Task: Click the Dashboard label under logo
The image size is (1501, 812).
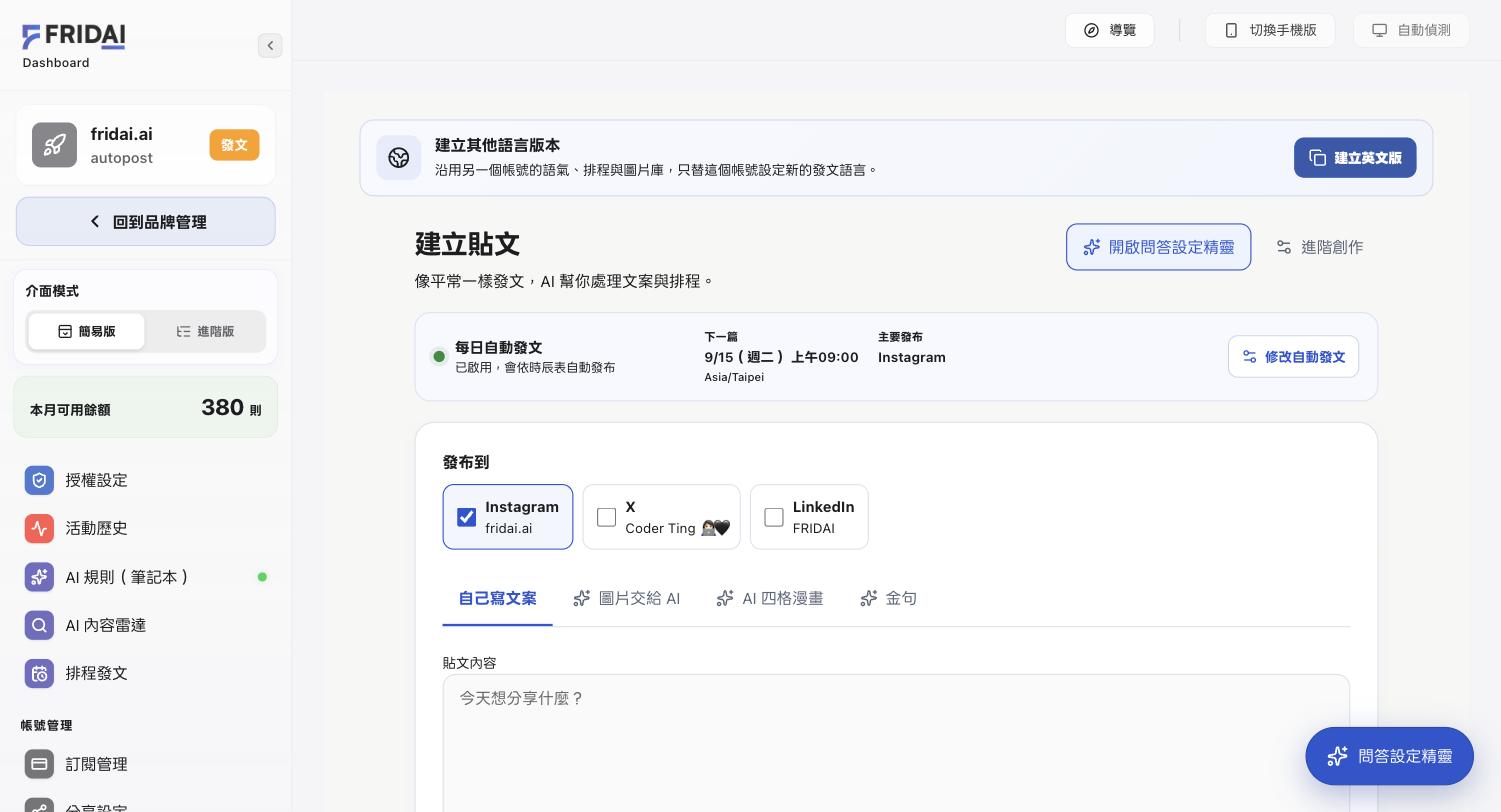Action: 56,63
